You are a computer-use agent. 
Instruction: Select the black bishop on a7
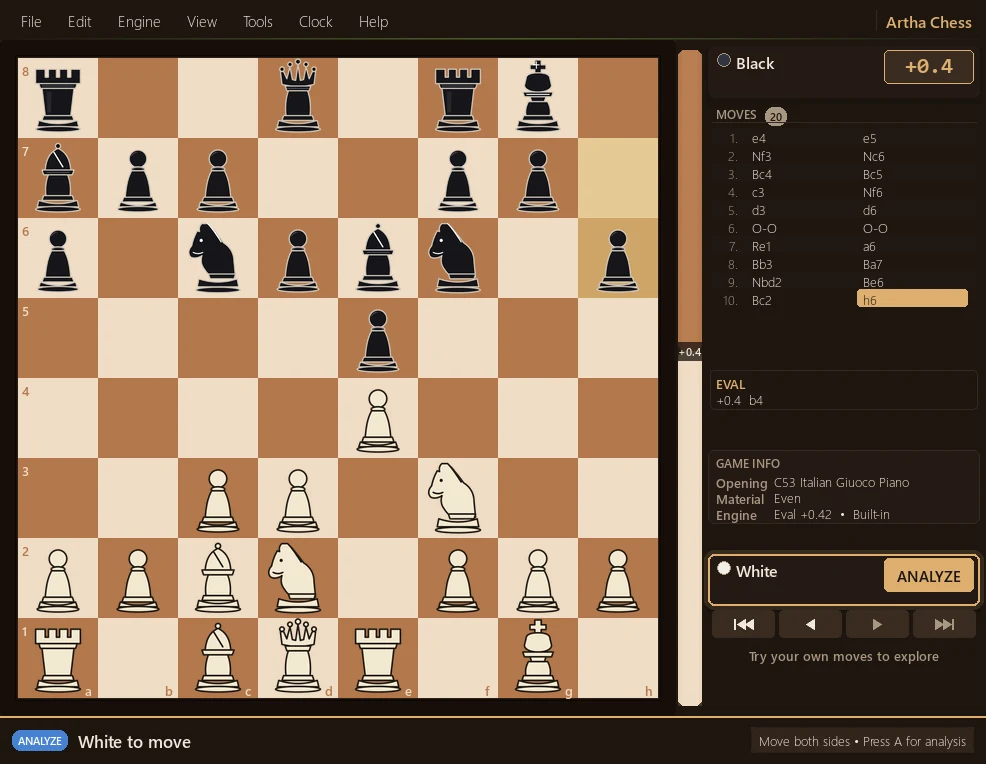(58, 177)
